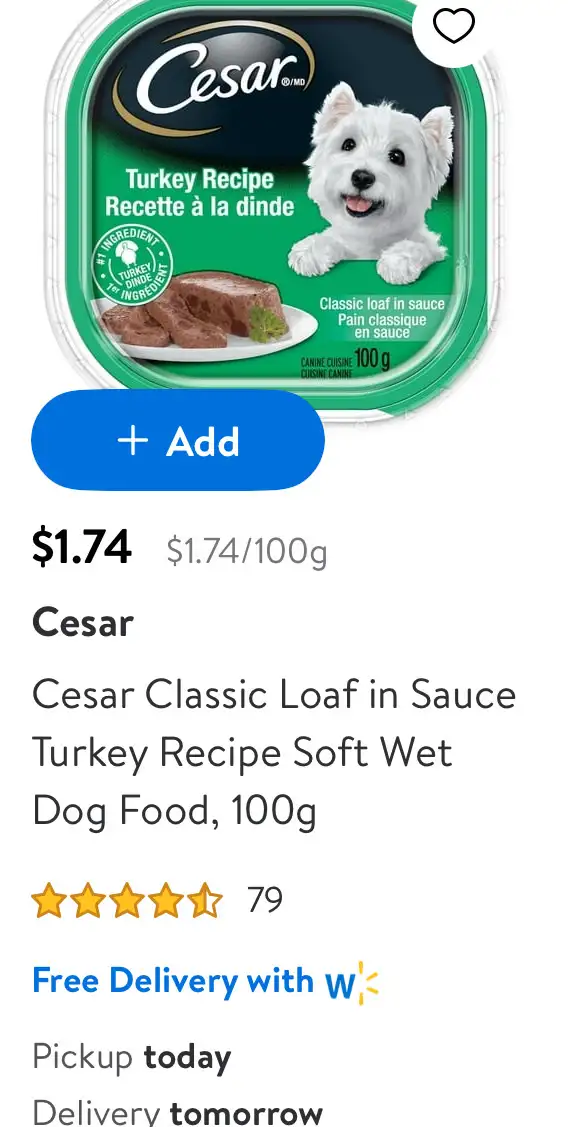The width and height of the screenshot is (568, 1127).
Task: Click the bold Cesar brand name
Action: point(83,622)
